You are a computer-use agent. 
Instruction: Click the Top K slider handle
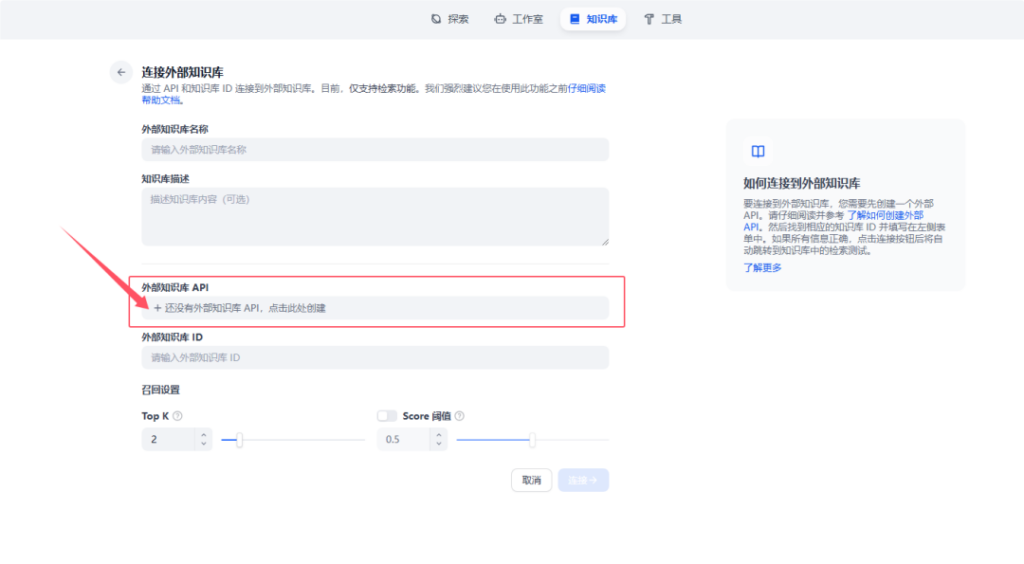tap(239, 440)
